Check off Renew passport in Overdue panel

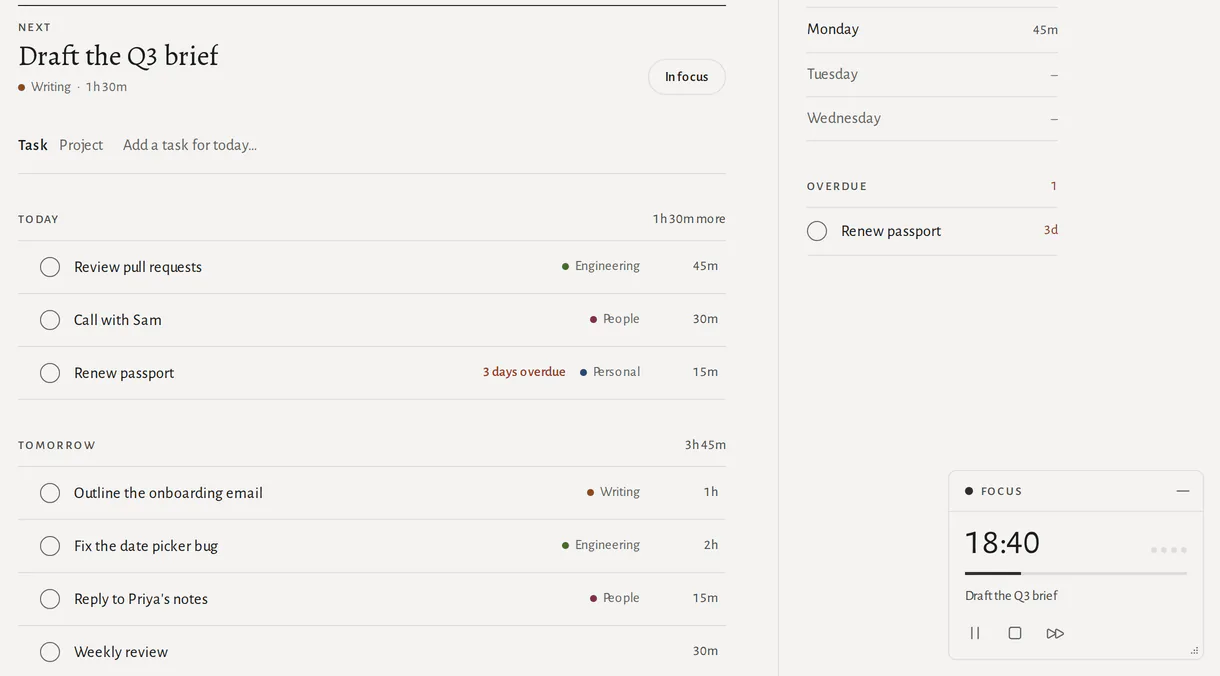click(817, 231)
